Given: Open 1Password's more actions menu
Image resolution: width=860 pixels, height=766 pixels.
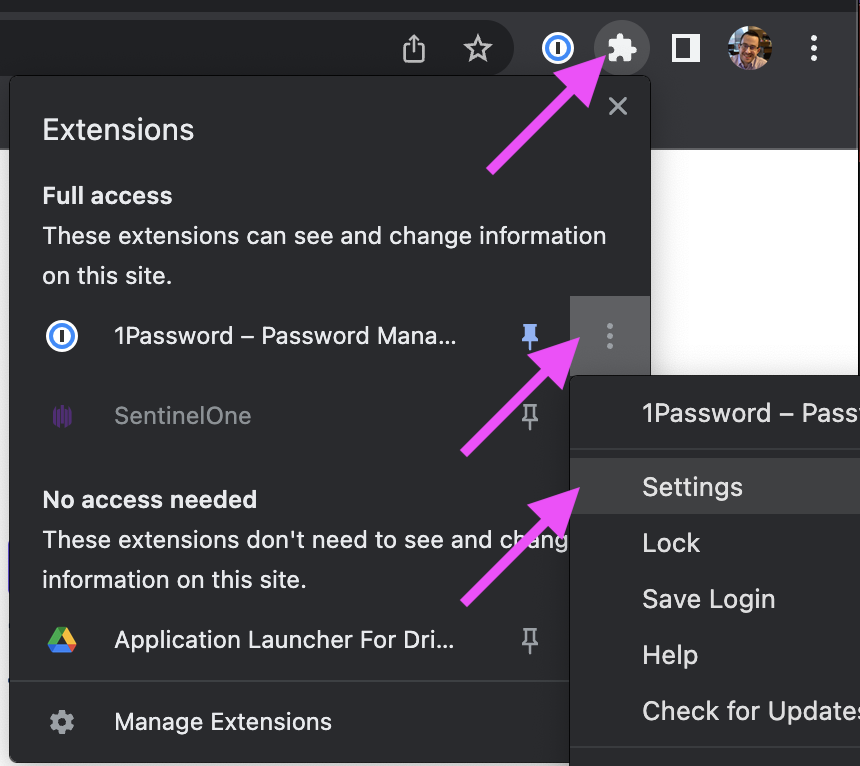Looking at the screenshot, I should (610, 337).
